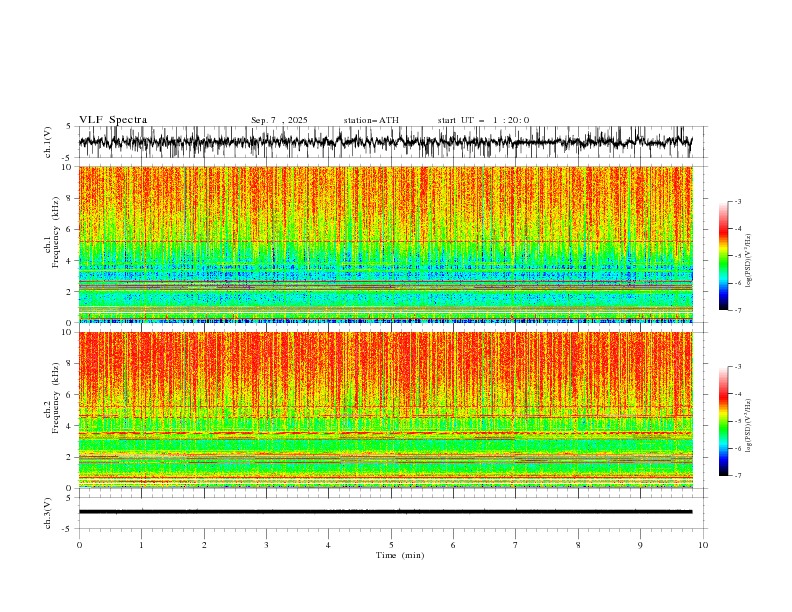Click the "station=ATH" header label
Screen dimensions: 792x612
pyautogui.click(x=371, y=120)
